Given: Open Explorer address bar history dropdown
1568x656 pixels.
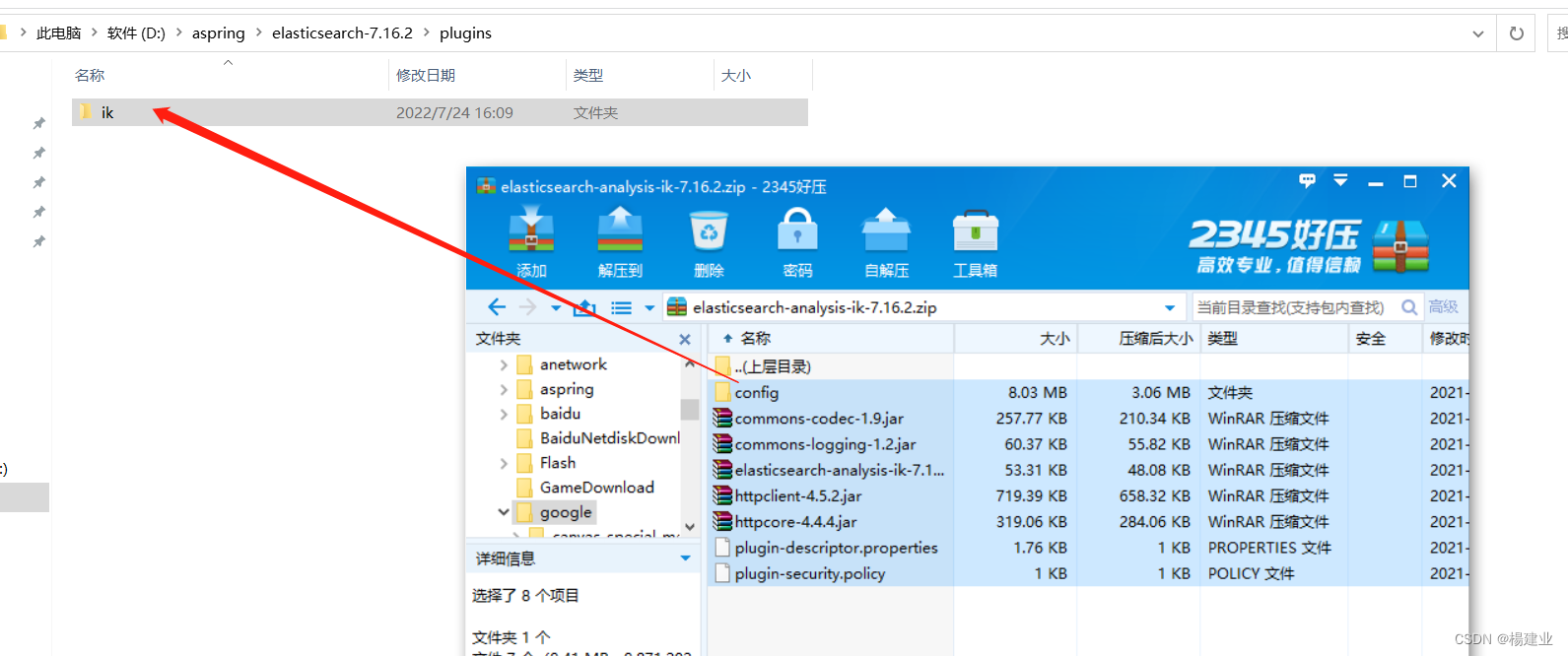Looking at the screenshot, I should (1478, 33).
